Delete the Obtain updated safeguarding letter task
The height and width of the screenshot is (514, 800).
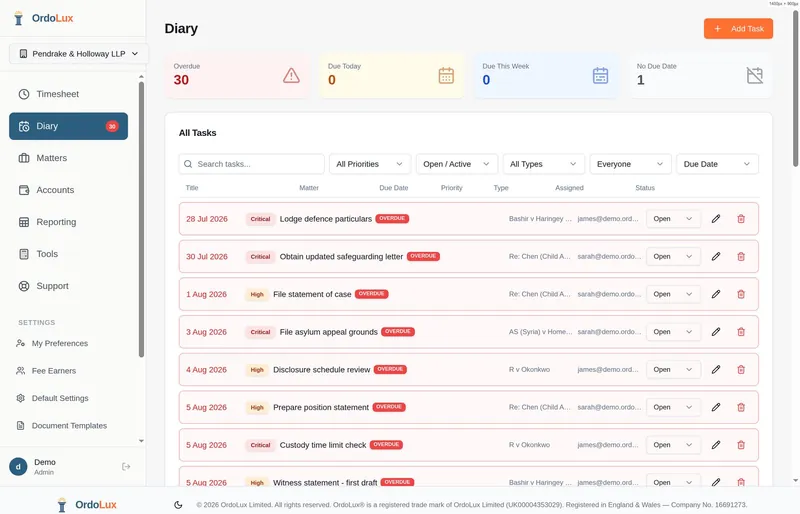pos(741,256)
